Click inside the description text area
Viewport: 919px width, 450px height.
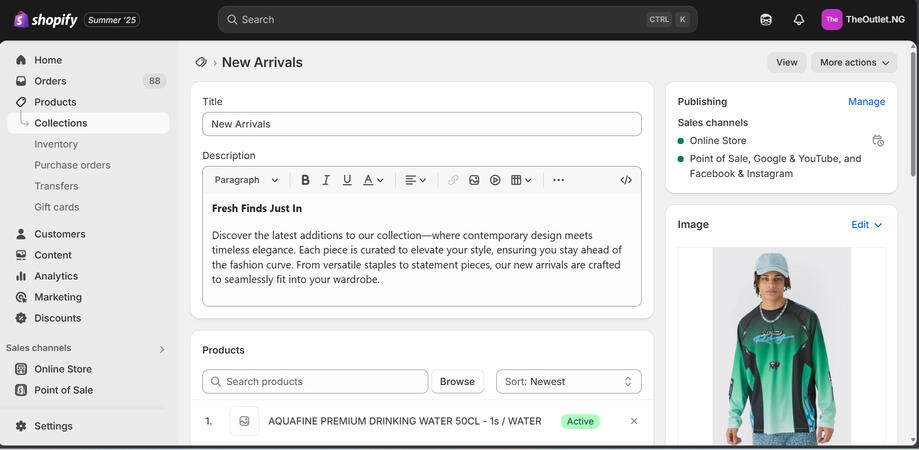422,250
